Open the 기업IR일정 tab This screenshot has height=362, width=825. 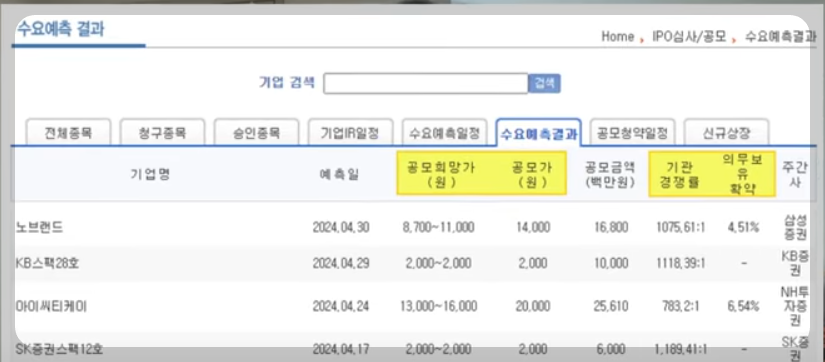[x=350, y=132]
